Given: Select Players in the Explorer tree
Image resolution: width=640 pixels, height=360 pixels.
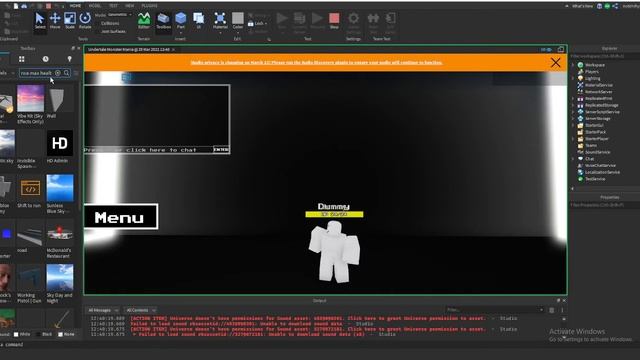Looking at the screenshot, I should coord(591,71).
